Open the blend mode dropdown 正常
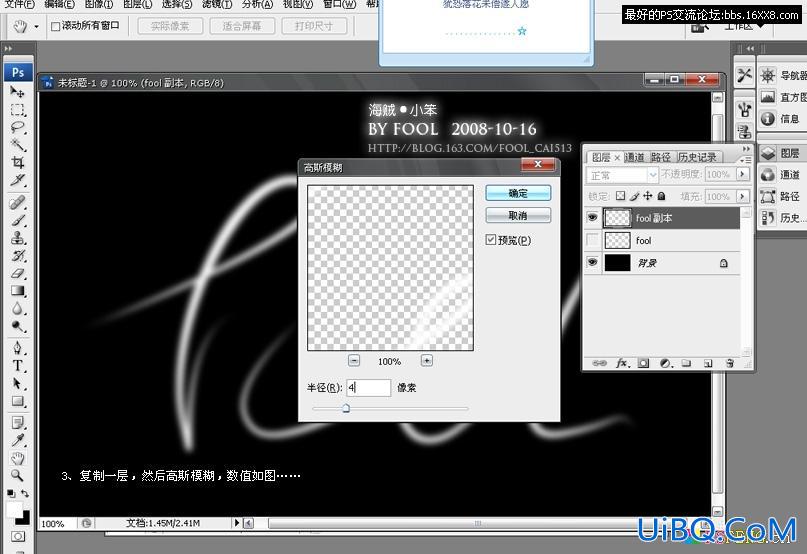807x554 pixels. 622,176
